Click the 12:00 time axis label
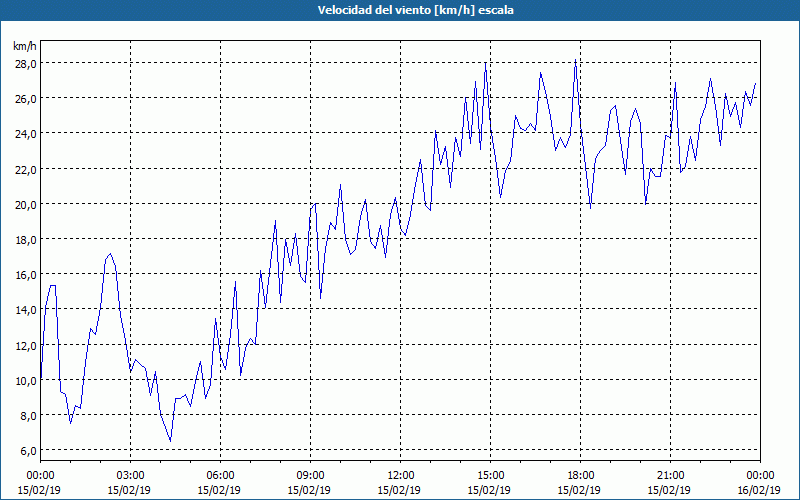 click(401, 476)
